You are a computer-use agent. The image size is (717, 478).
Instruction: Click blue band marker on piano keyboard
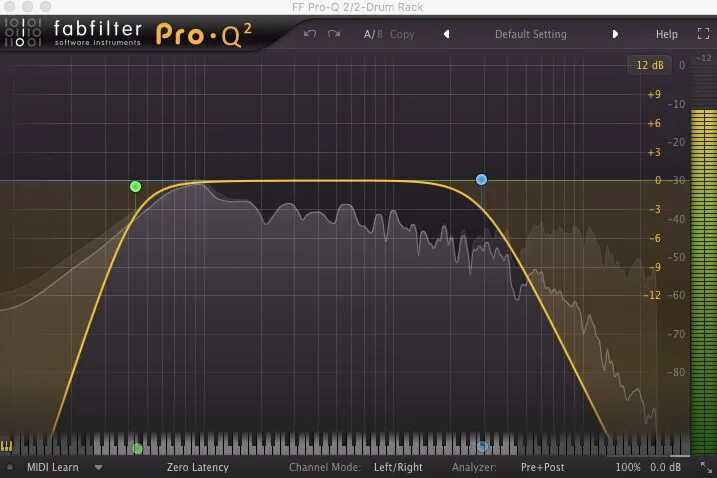click(482, 447)
